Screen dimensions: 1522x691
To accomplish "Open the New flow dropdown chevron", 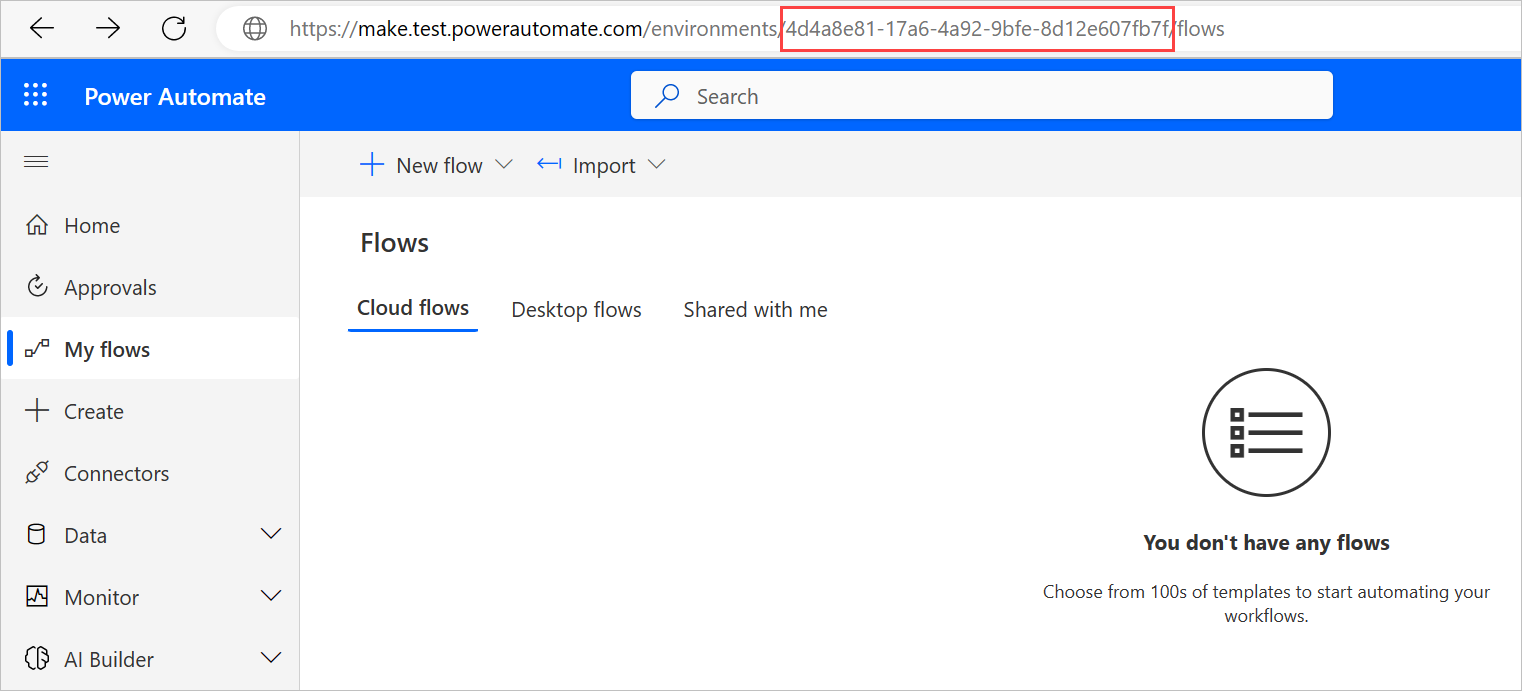I will [504, 165].
